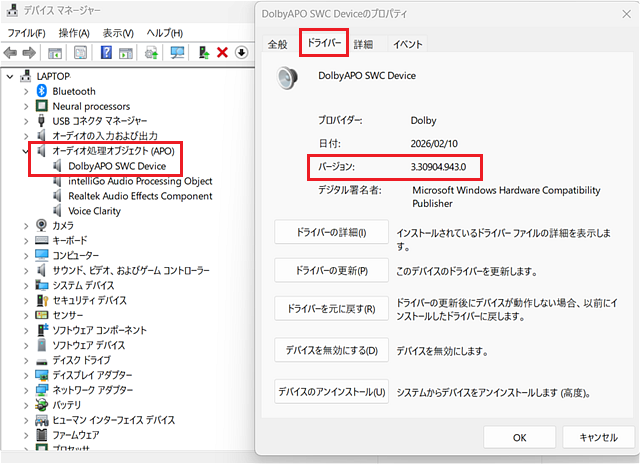Expand the サウンド、ビデオ、およびゲーム コントローラー category
Image resolution: width=640 pixels, height=464 pixels.
point(26,271)
